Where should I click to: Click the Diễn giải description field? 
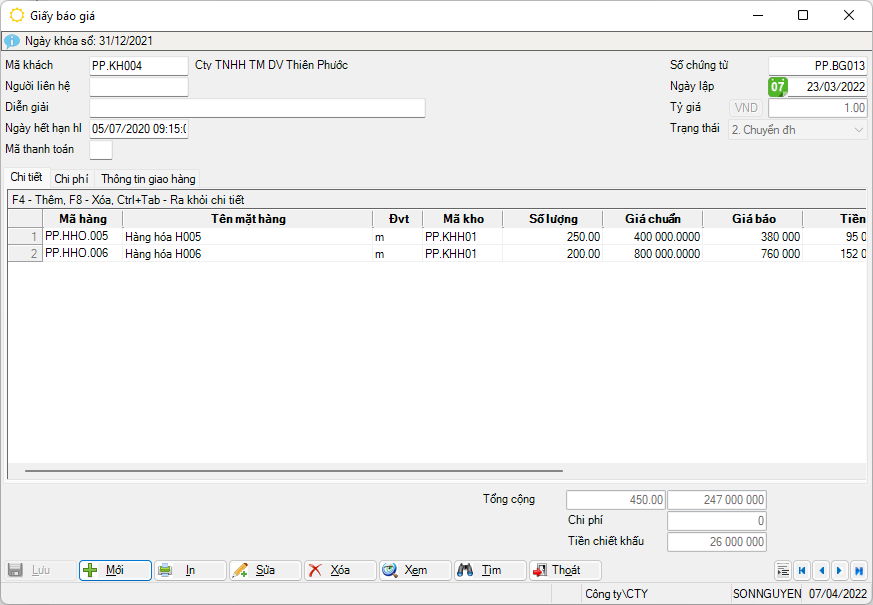(257, 108)
